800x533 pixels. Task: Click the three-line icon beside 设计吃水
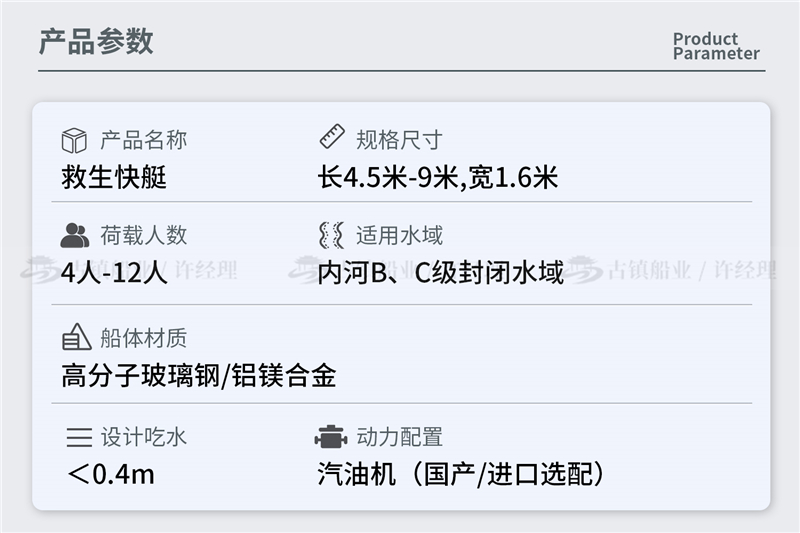coord(79,438)
